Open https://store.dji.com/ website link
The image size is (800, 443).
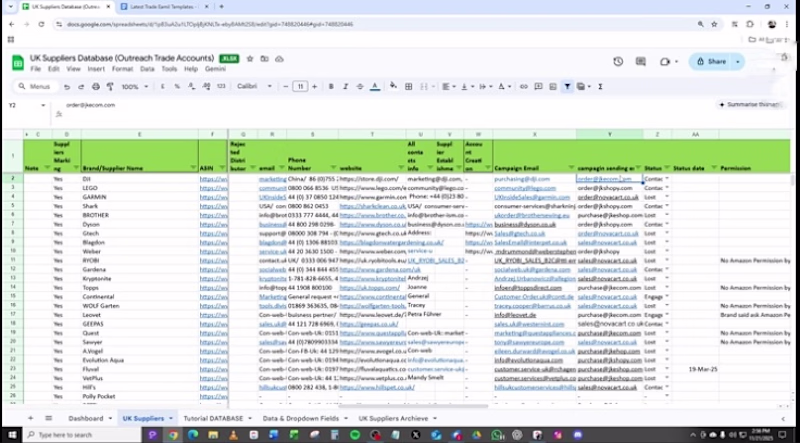click(369, 179)
